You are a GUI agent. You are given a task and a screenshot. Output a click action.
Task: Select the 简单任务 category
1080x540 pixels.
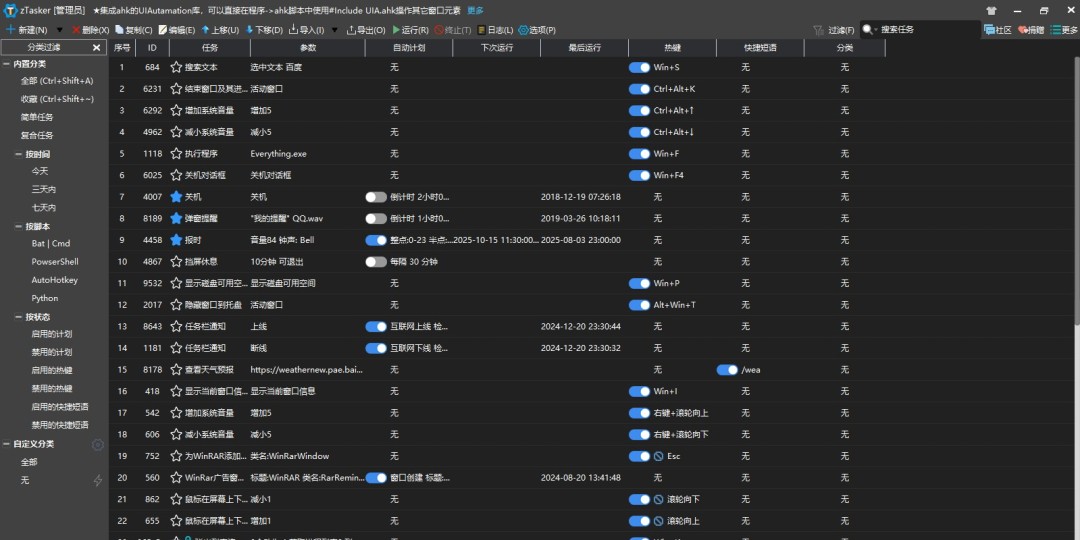(x=37, y=118)
